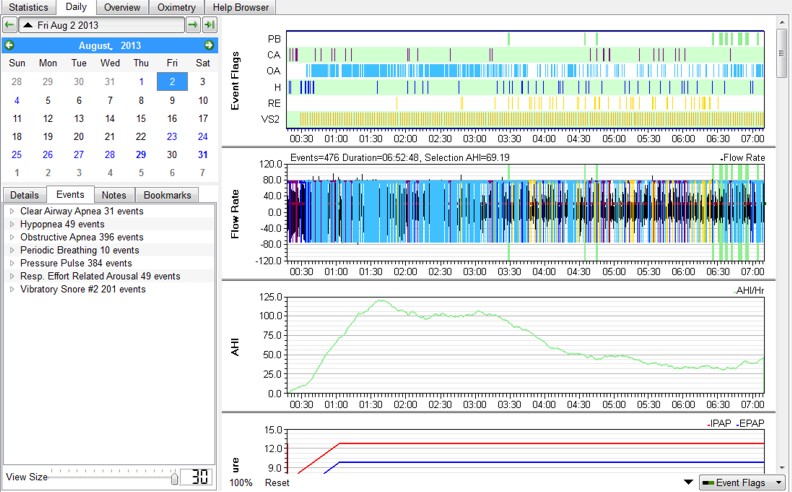Viewport: 792px width, 492px height.
Task: Show previous month in calendar
Action: pos(9,45)
